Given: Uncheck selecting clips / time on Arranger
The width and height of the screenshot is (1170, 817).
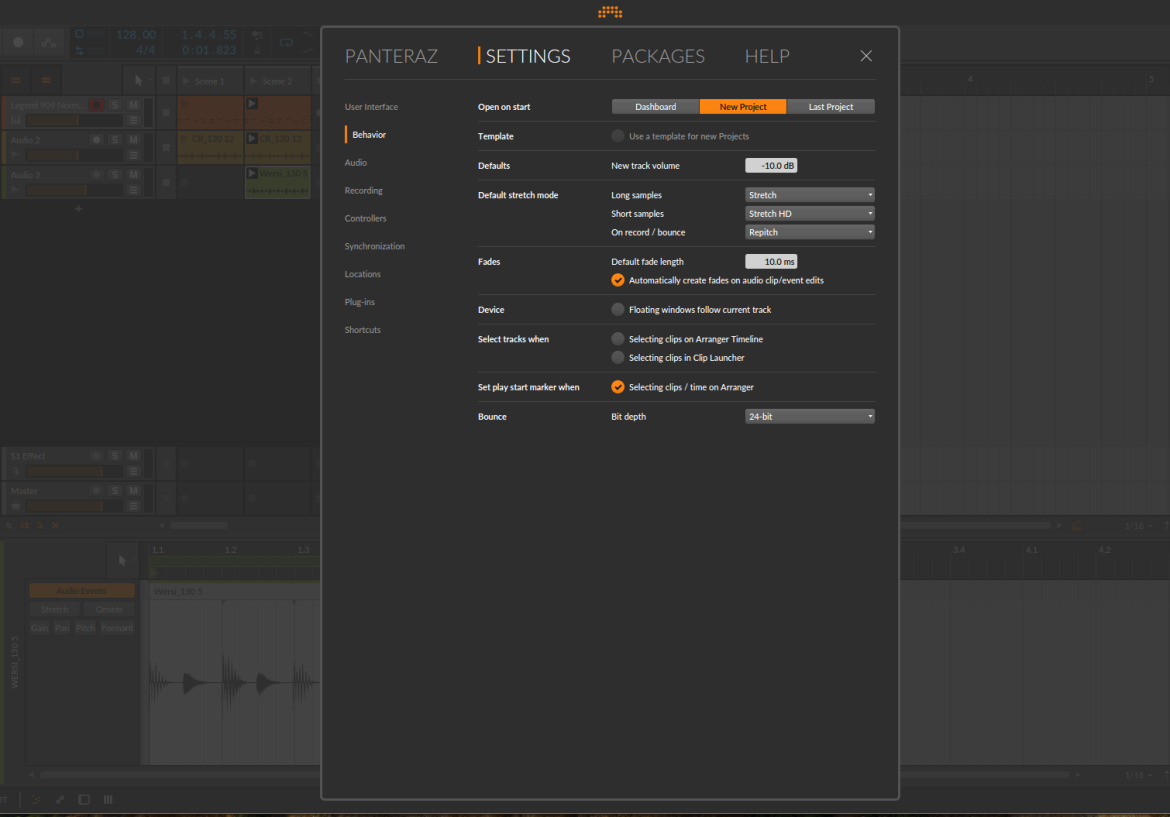Looking at the screenshot, I should [x=618, y=387].
